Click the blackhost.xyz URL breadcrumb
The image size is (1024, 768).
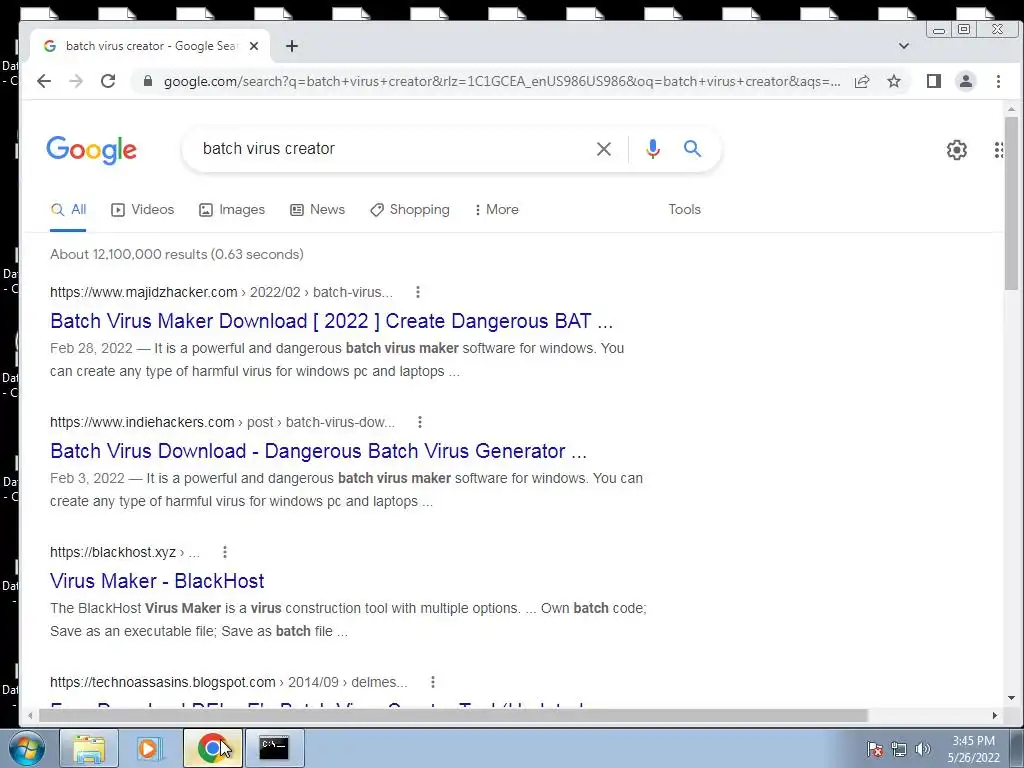click(x=125, y=552)
